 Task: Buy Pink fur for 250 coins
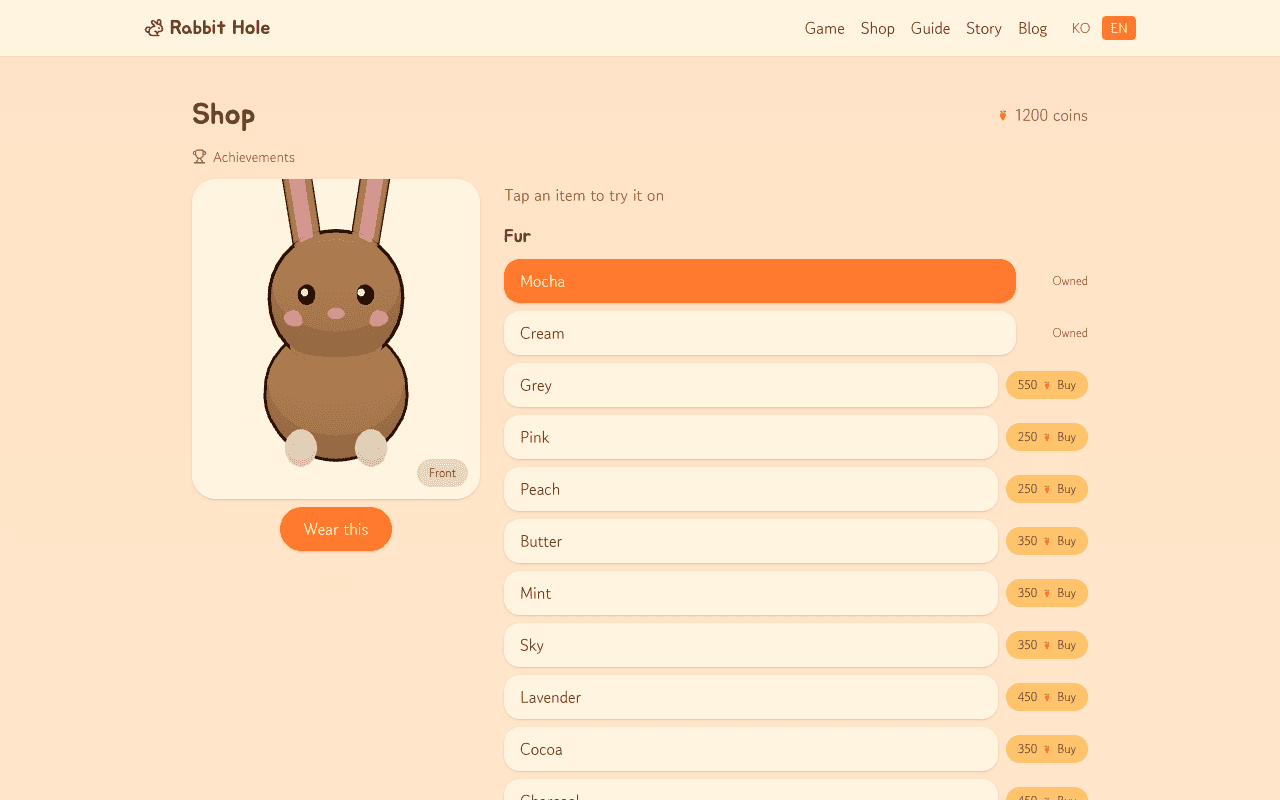pyautogui.click(x=1047, y=437)
